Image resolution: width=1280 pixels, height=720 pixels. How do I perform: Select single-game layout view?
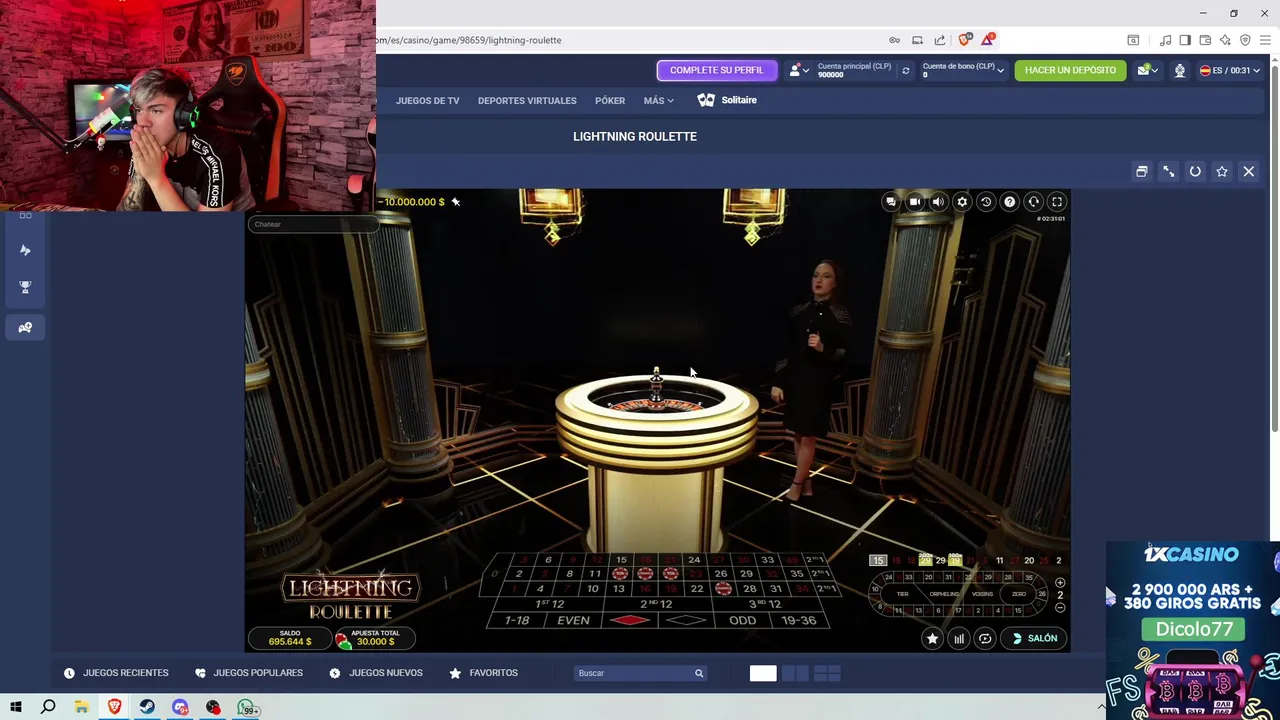pyautogui.click(x=763, y=673)
